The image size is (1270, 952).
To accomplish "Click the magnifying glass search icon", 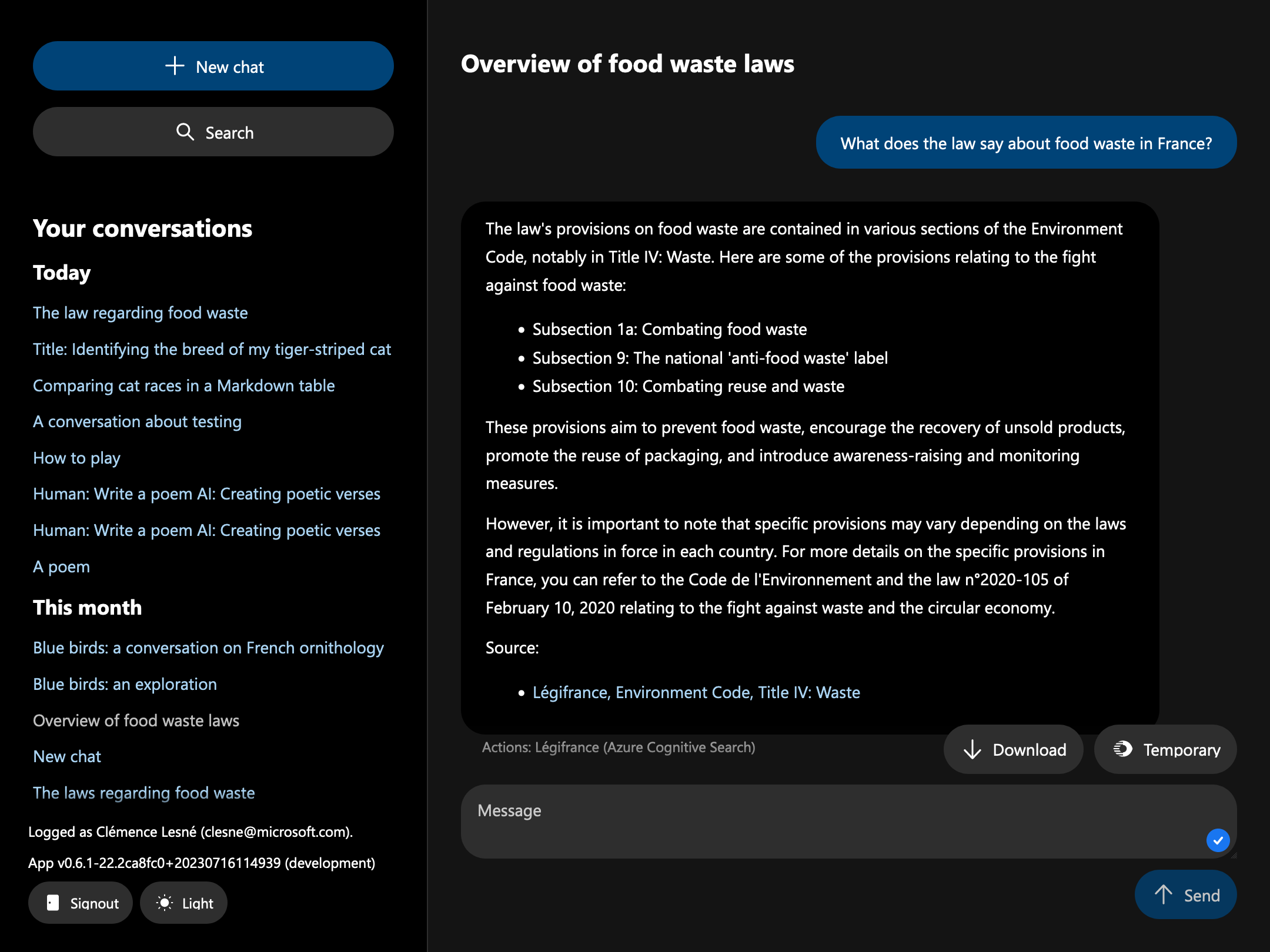I will pos(185,132).
